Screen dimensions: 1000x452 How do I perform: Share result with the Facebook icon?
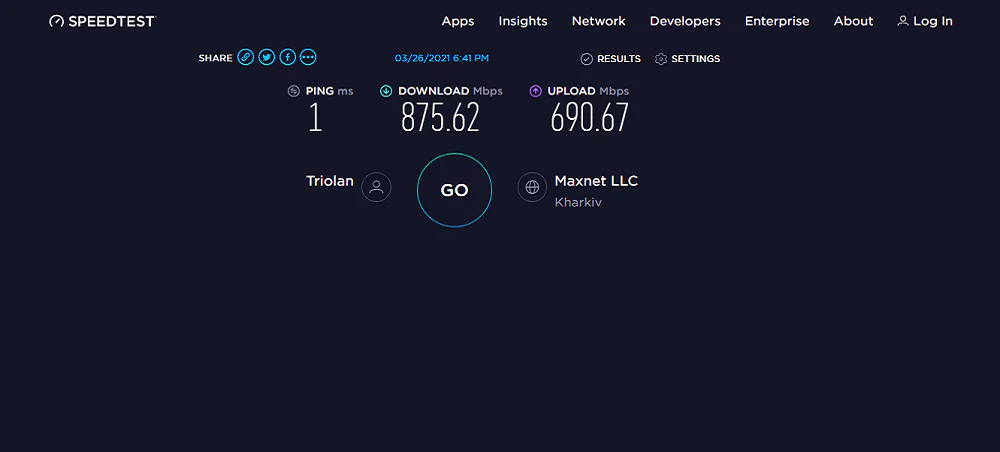click(288, 57)
